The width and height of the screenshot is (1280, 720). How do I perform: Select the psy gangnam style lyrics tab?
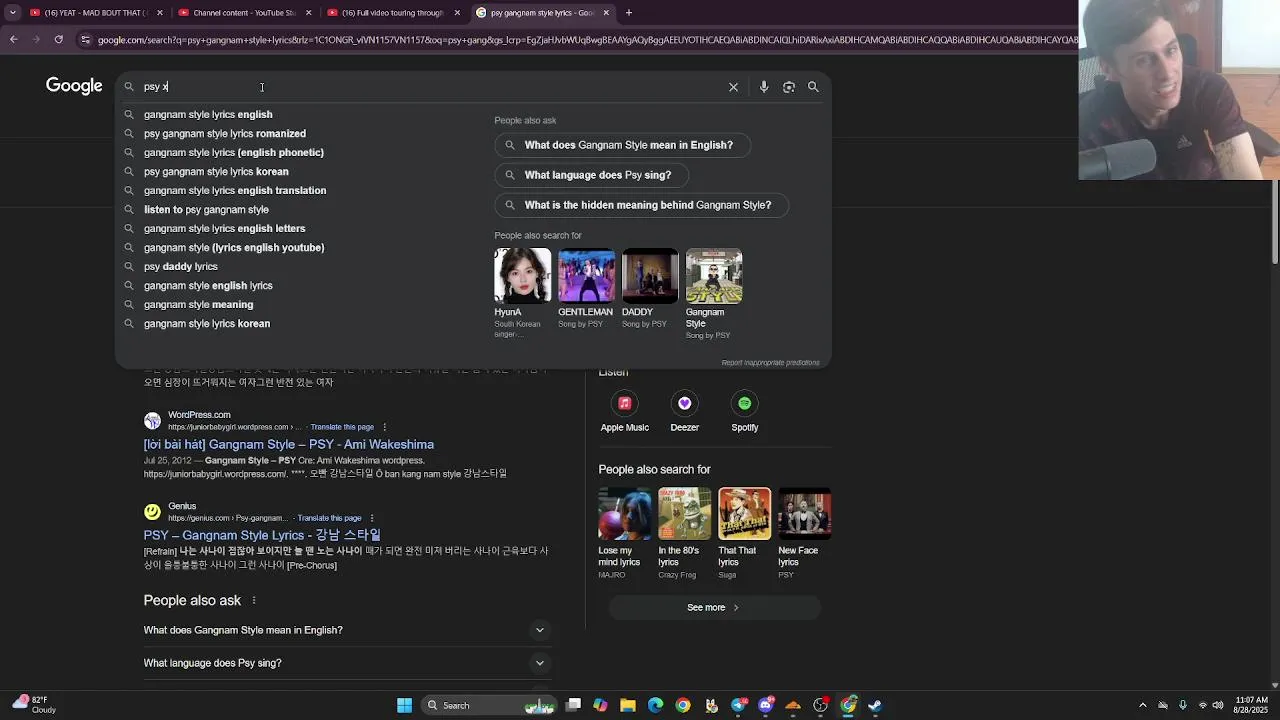(541, 13)
